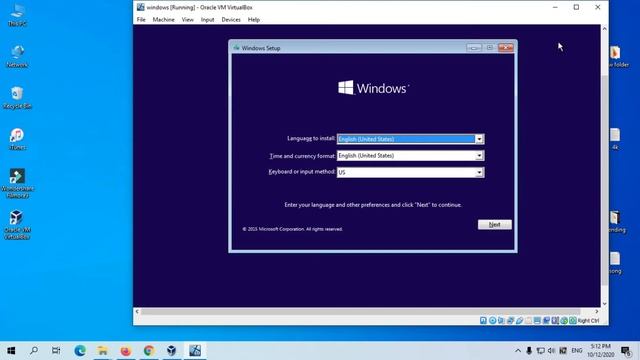Expand the Keyboard or input method dropdown

click(x=479, y=172)
